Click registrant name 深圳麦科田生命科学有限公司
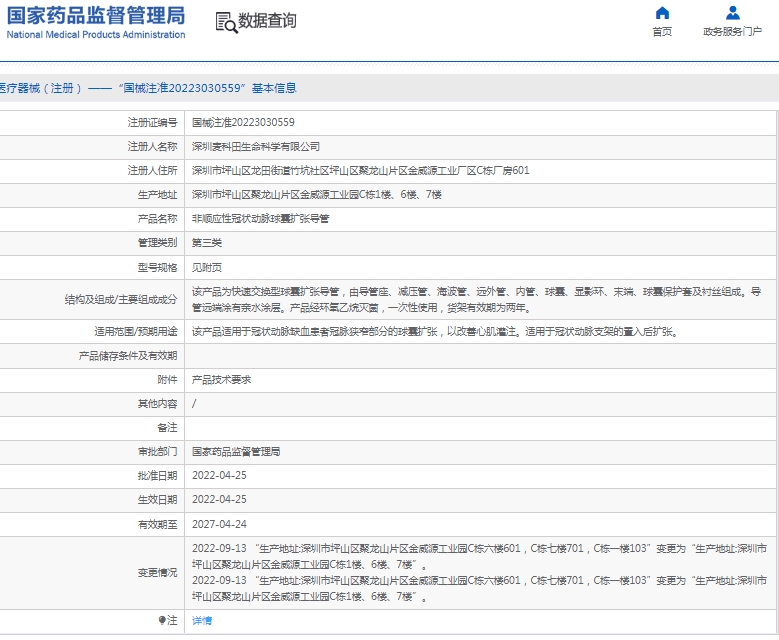The height and width of the screenshot is (640, 779). tap(256, 147)
